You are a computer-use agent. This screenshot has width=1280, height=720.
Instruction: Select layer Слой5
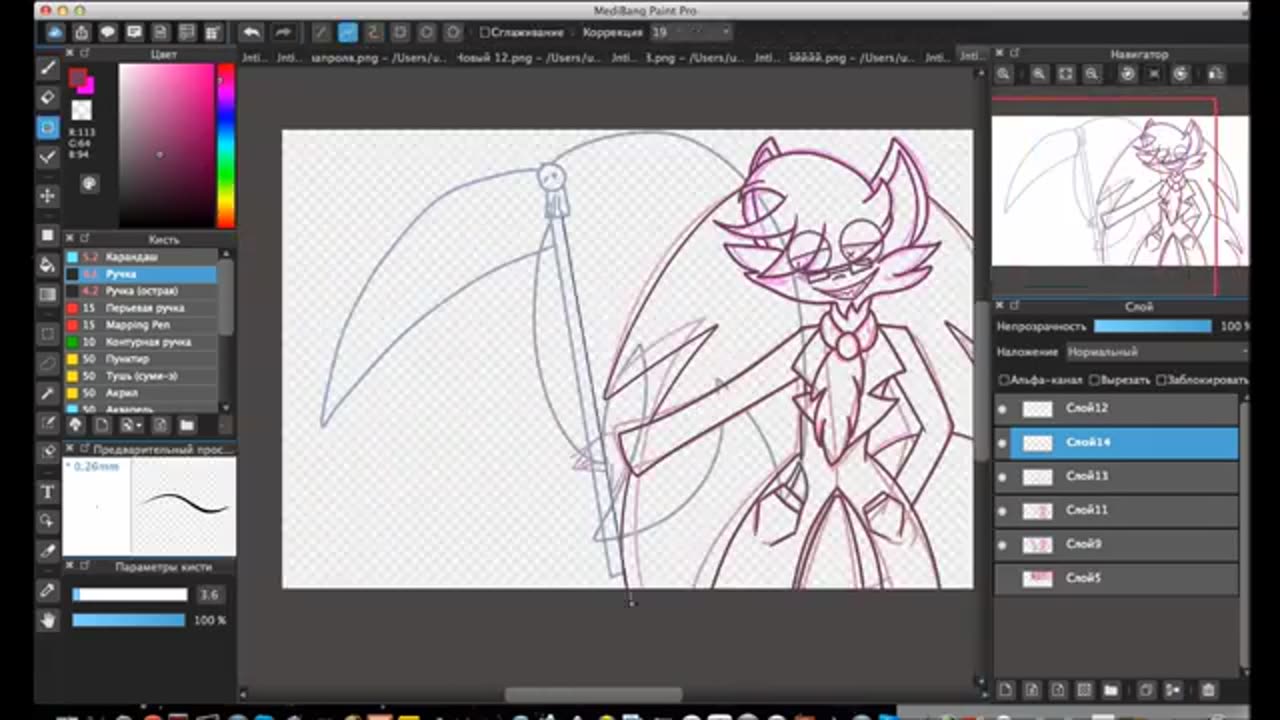pyautogui.click(x=1117, y=578)
